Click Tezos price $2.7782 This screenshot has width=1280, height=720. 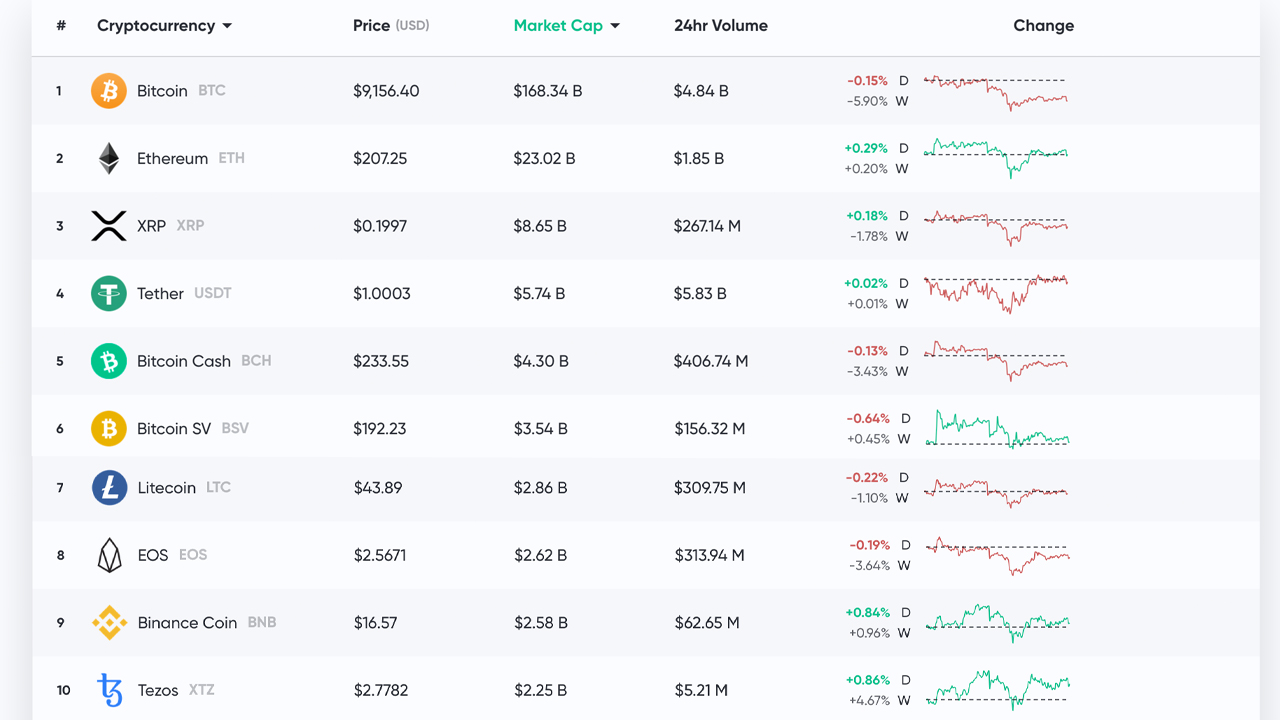pyautogui.click(x=381, y=690)
